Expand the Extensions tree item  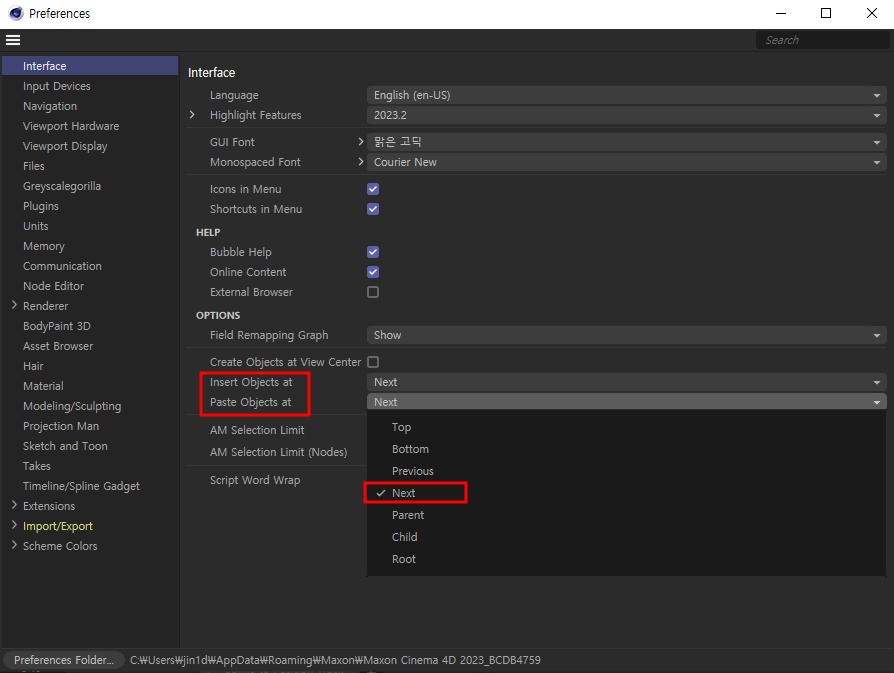(x=14, y=505)
